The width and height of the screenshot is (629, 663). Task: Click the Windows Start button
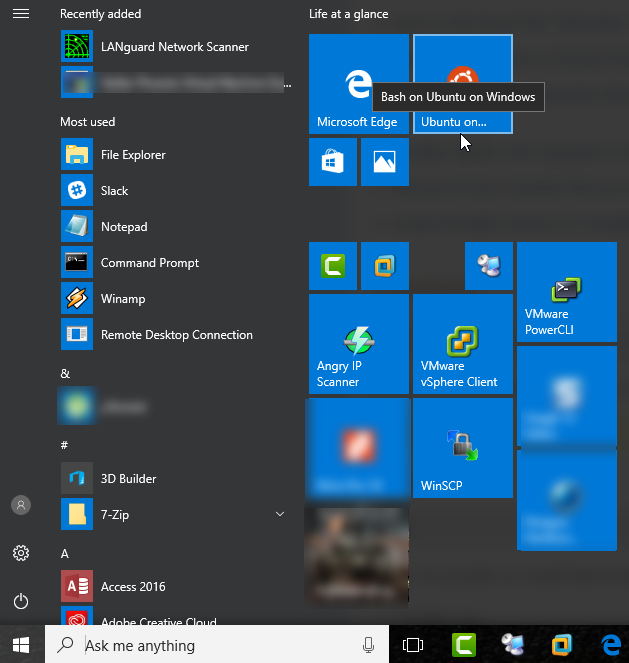tap(21, 645)
